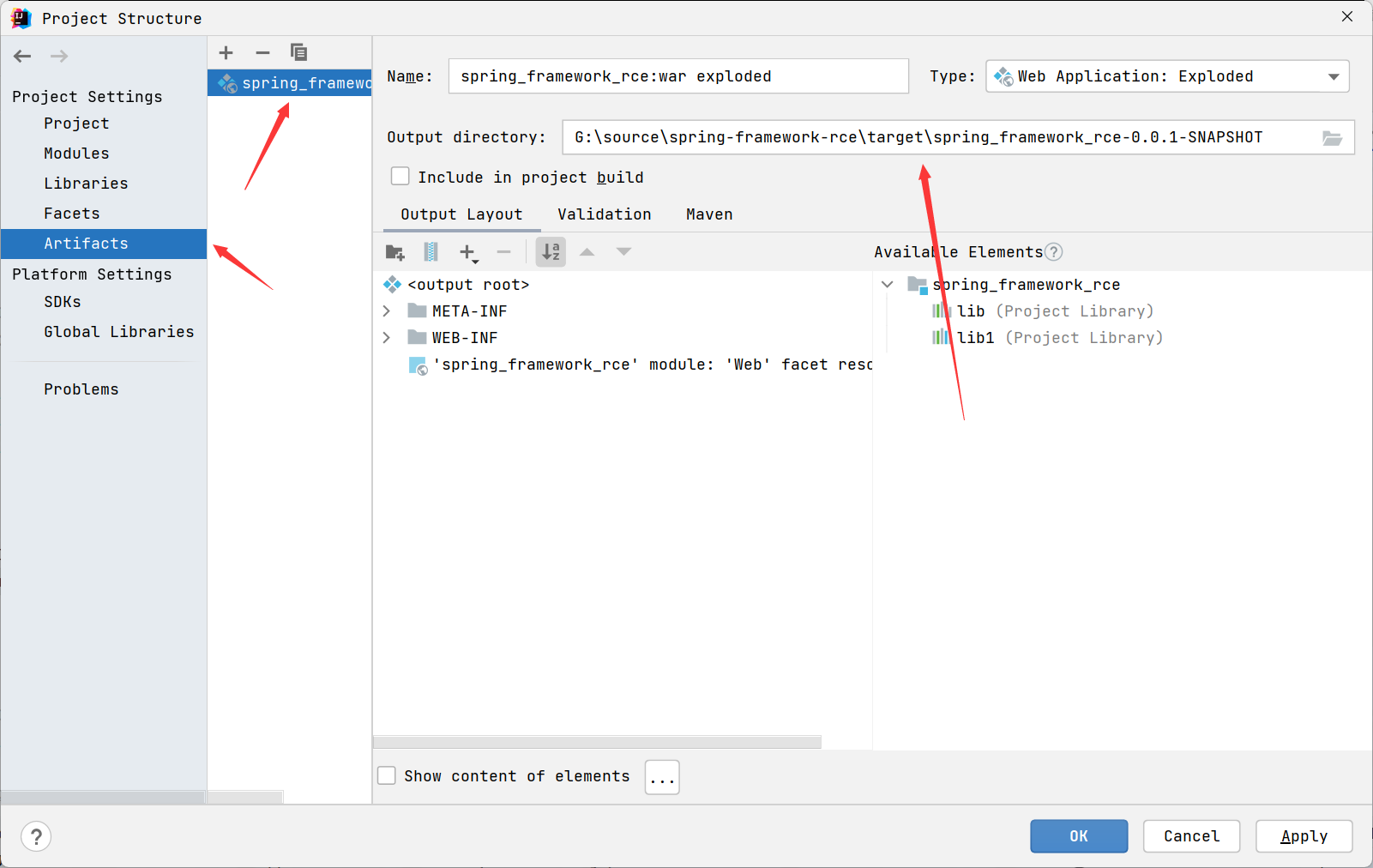Click the add artifact plus icon
The image size is (1373, 868).
(x=226, y=53)
